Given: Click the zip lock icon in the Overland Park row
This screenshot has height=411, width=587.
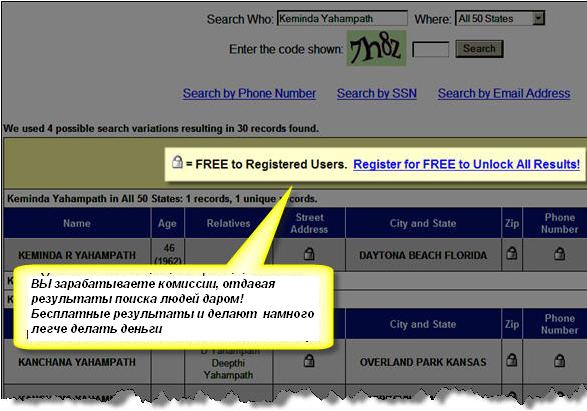Looking at the screenshot, I should tap(512, 360).
